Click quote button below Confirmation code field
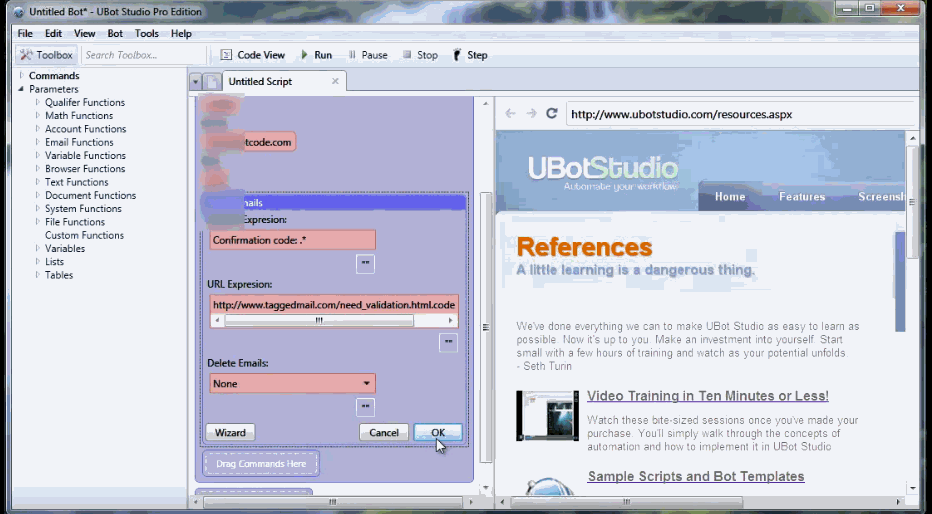The image size is (932, 514). point(365,264)
